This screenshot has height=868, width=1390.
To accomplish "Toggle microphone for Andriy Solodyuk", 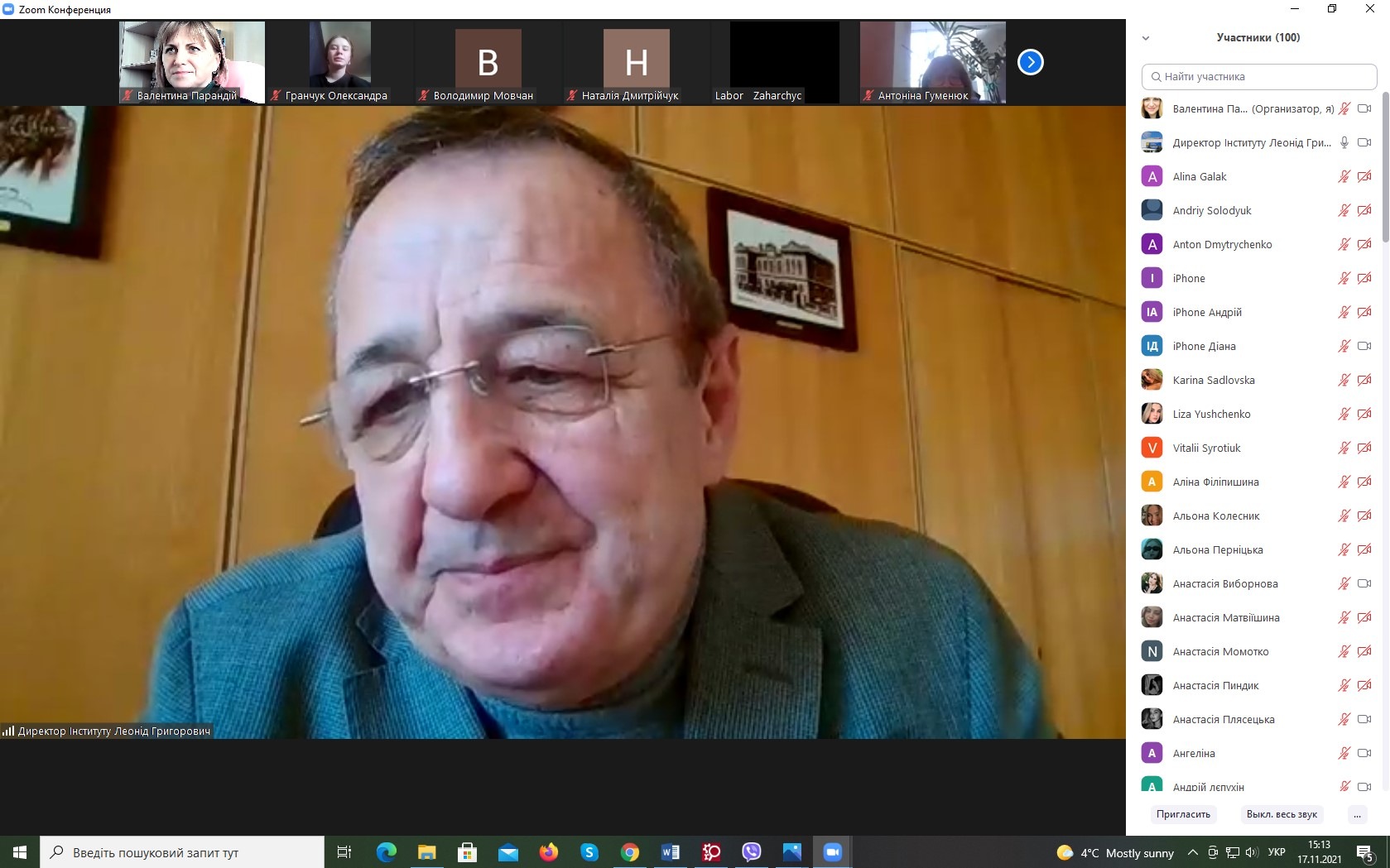I will coord(1344,210).
